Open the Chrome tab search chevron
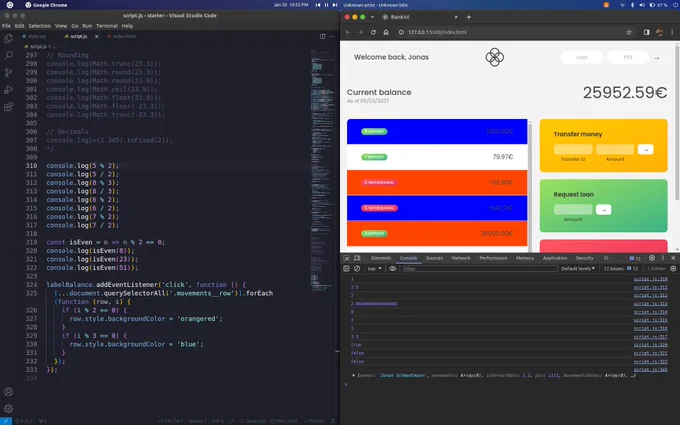 372,17
